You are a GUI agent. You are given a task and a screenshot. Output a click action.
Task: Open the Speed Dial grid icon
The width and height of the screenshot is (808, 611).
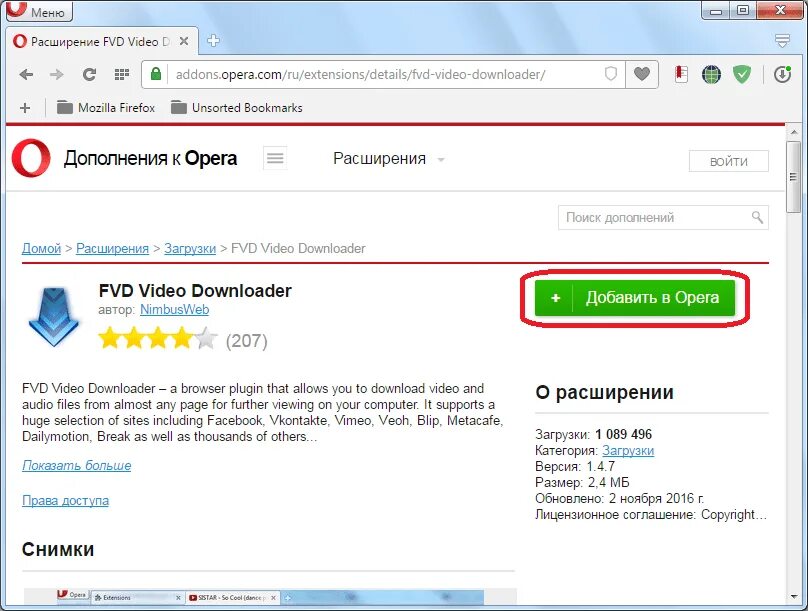coord(122,75)
